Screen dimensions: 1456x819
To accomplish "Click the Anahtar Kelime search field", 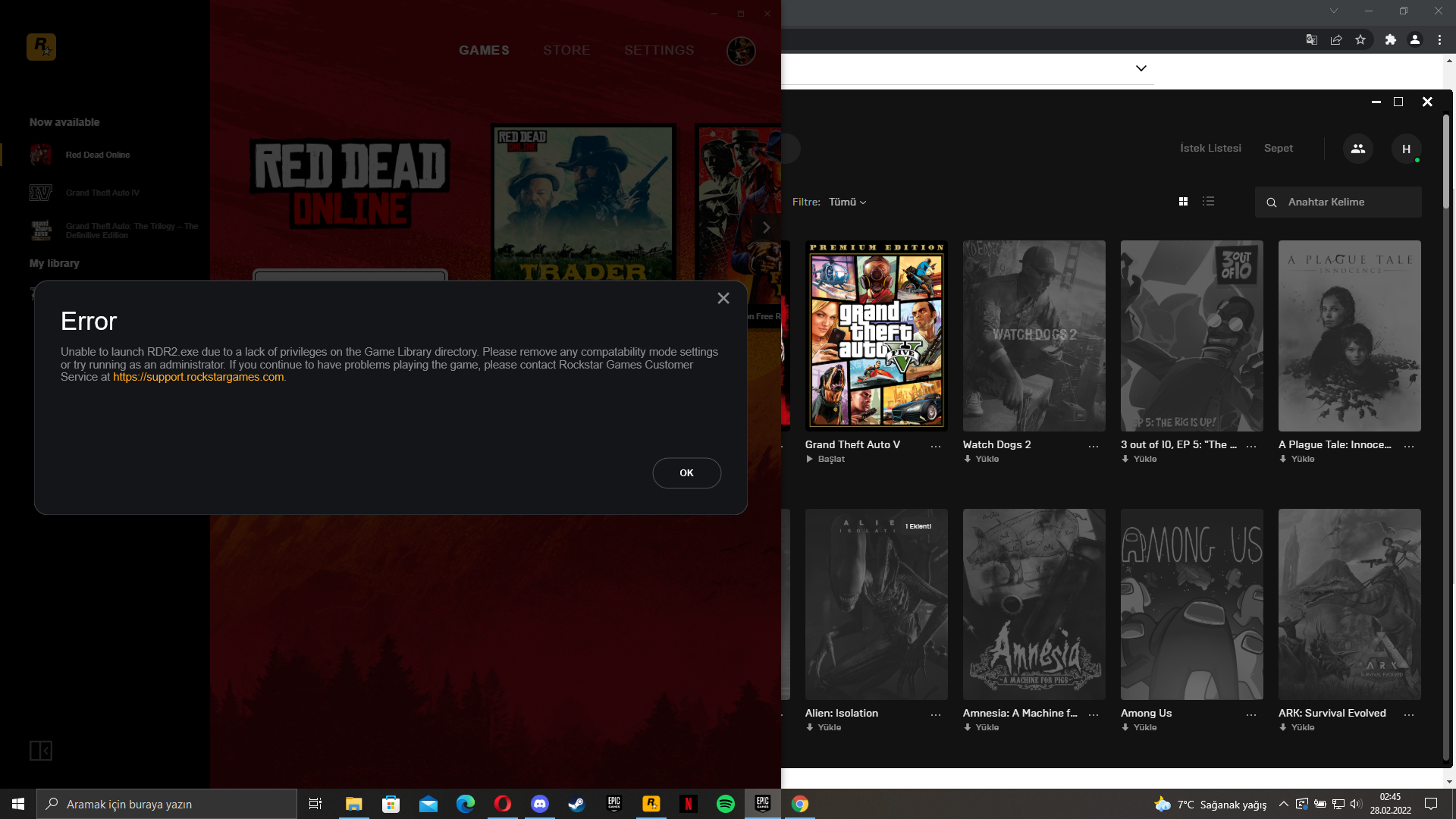I will click(1342, 202).
